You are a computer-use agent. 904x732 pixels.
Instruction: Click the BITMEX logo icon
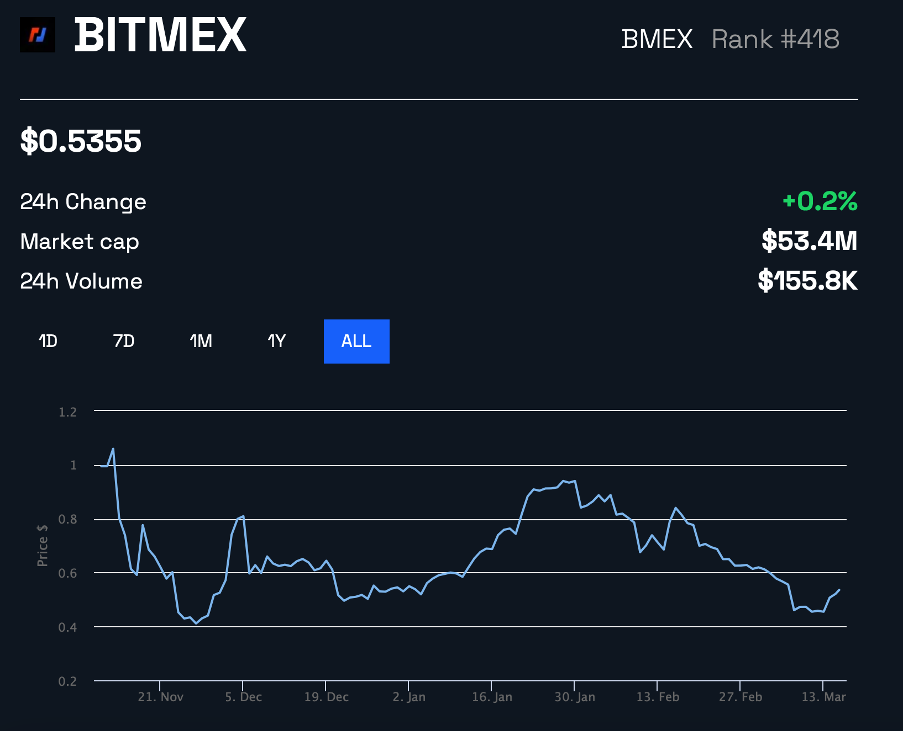pos(37,35)
